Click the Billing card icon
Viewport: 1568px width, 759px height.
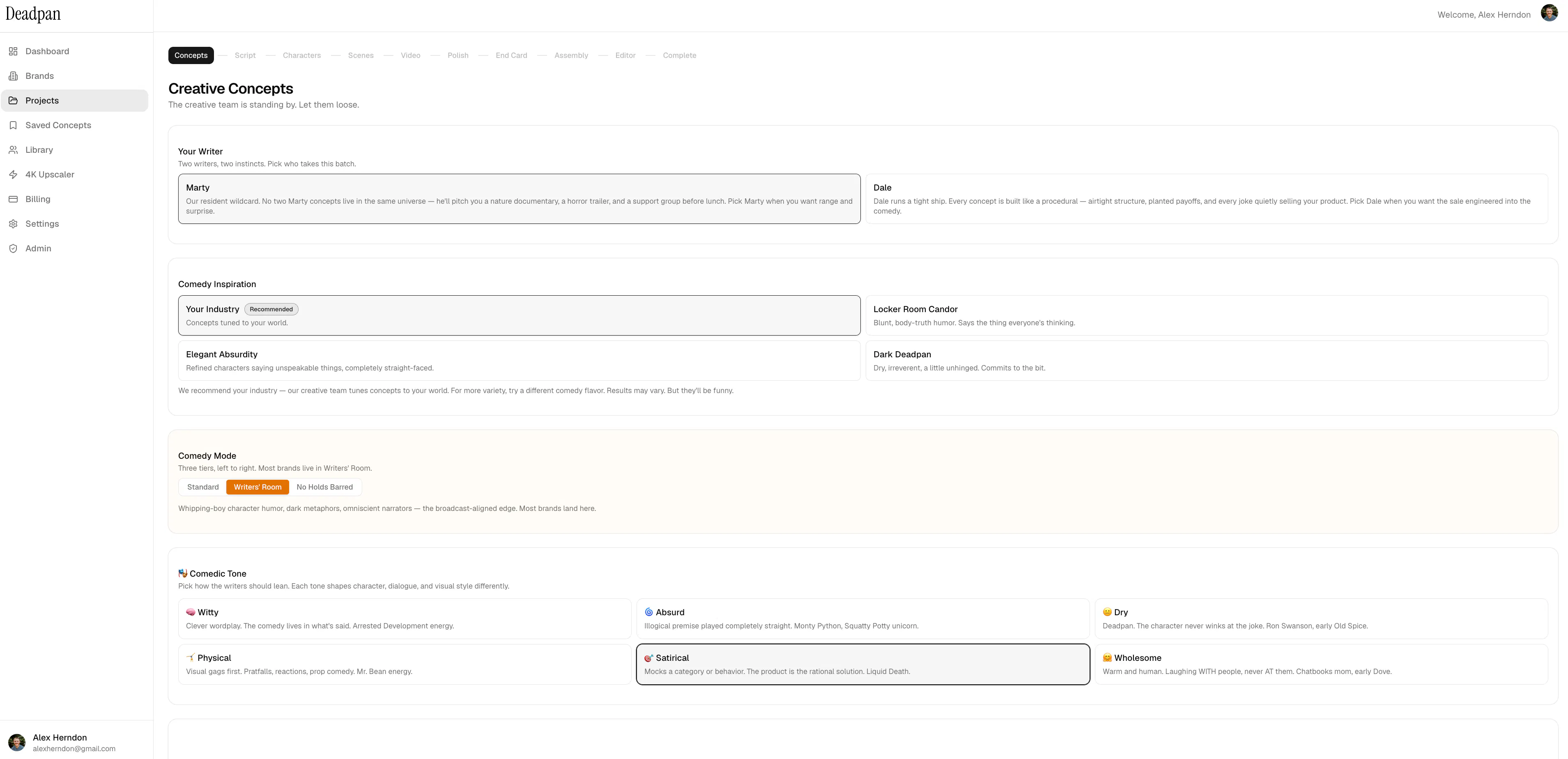(x=14, y=199)
